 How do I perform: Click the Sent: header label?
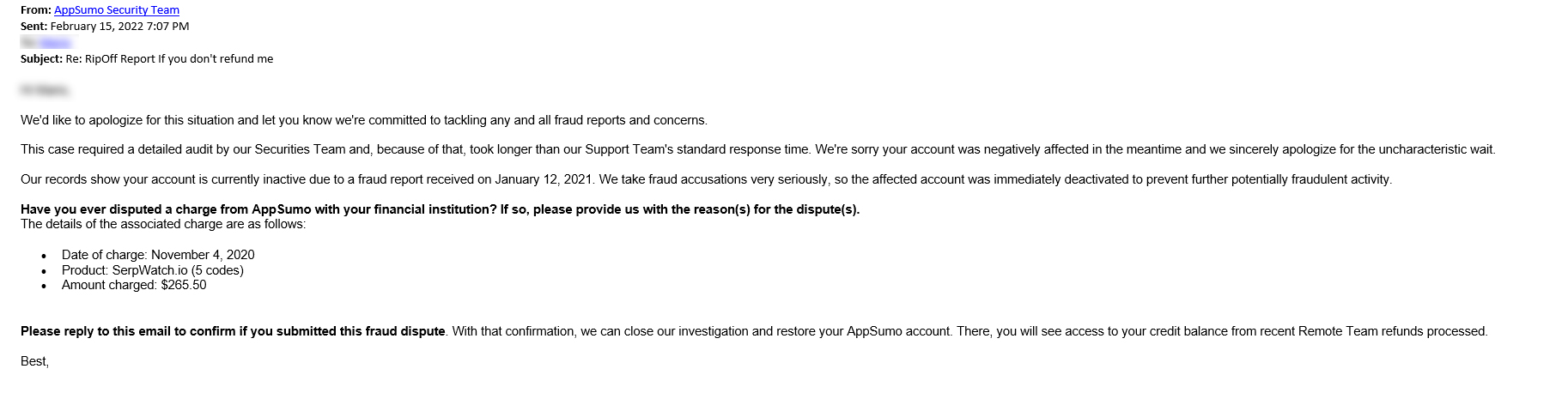point(34,27)
